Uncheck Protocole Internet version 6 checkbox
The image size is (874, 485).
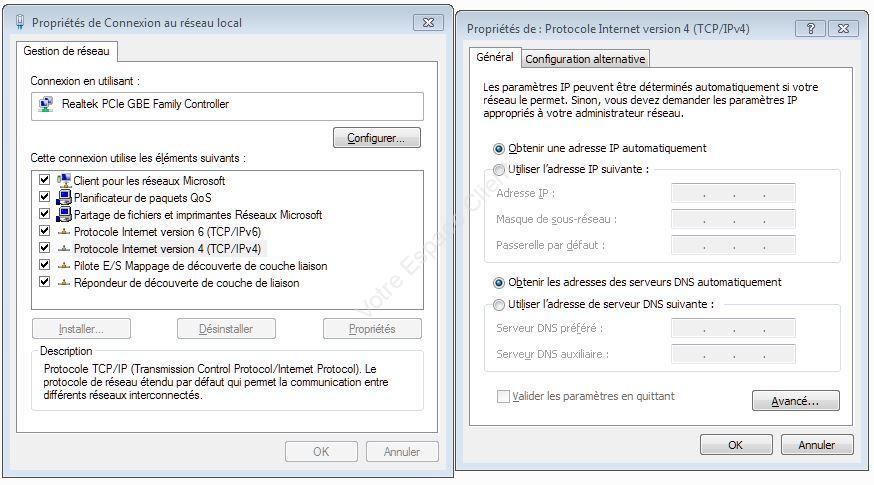click(x=44, y=232)
